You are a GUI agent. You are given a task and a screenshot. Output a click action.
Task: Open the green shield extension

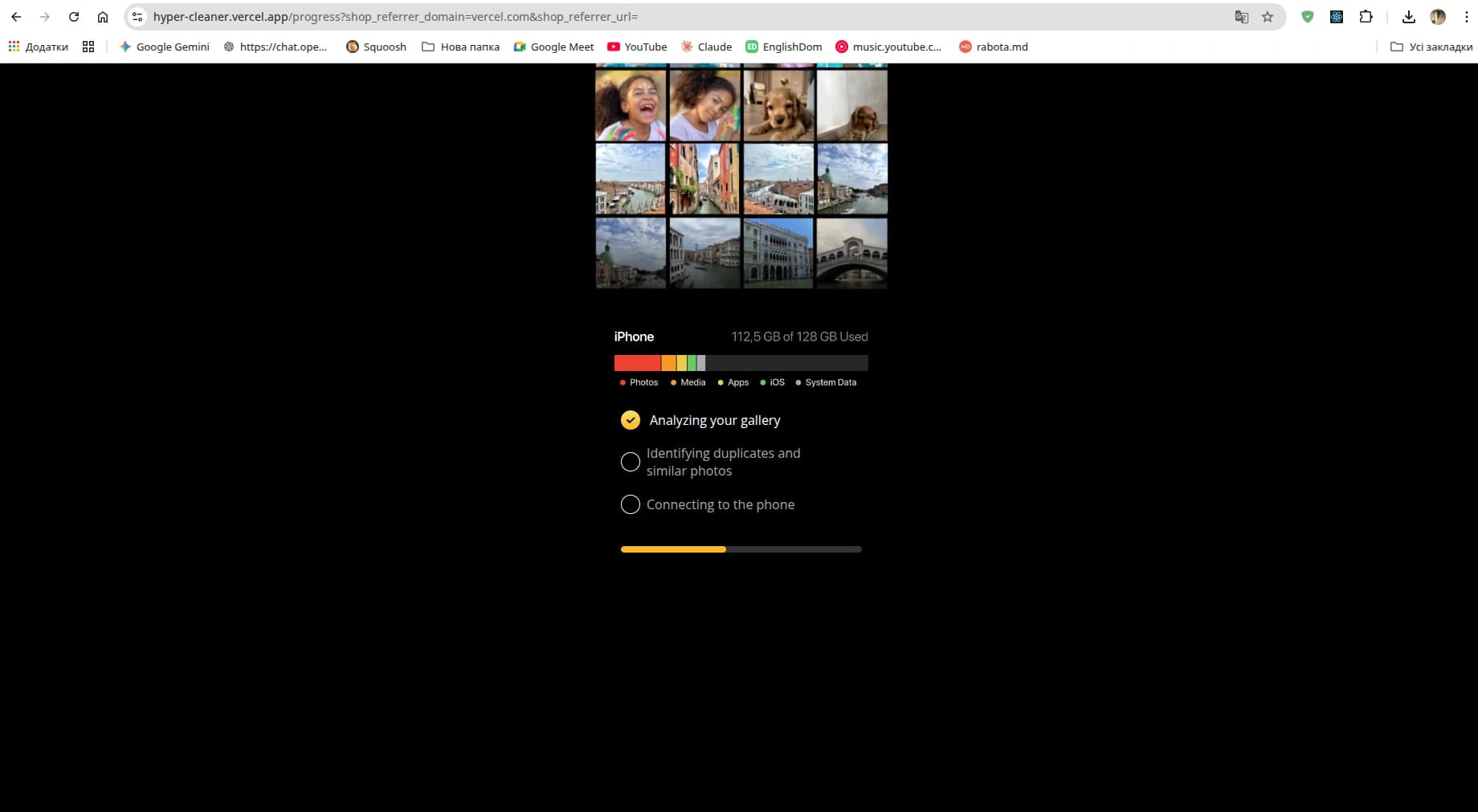click(x=1308, y=17)
